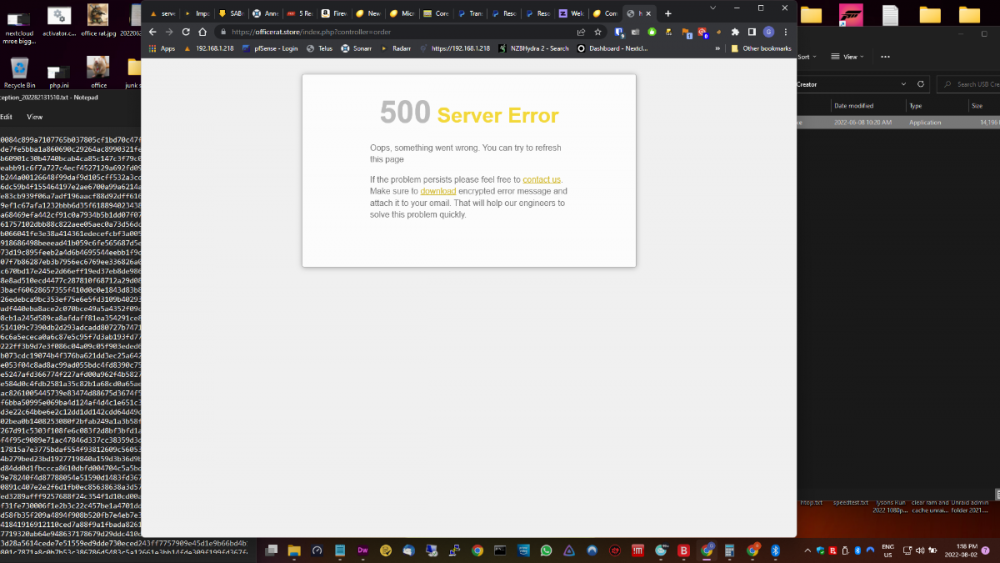Click the WhatsApp icon in the taskbar
The image size is (1000, 563).
546,550
